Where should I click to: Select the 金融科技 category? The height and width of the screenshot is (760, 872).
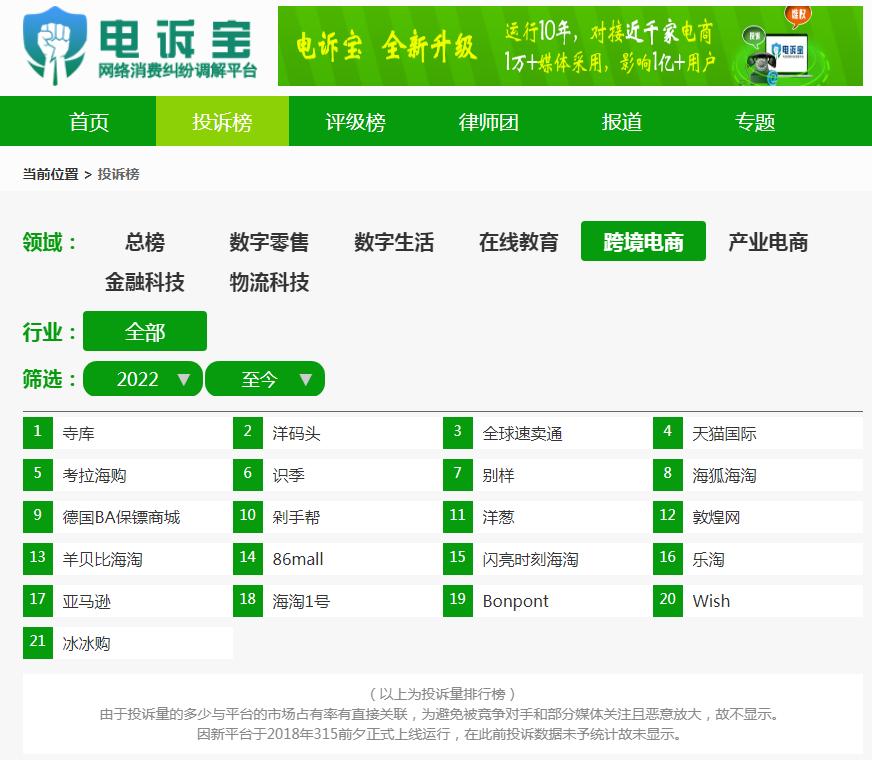click(x=144, y=283)
